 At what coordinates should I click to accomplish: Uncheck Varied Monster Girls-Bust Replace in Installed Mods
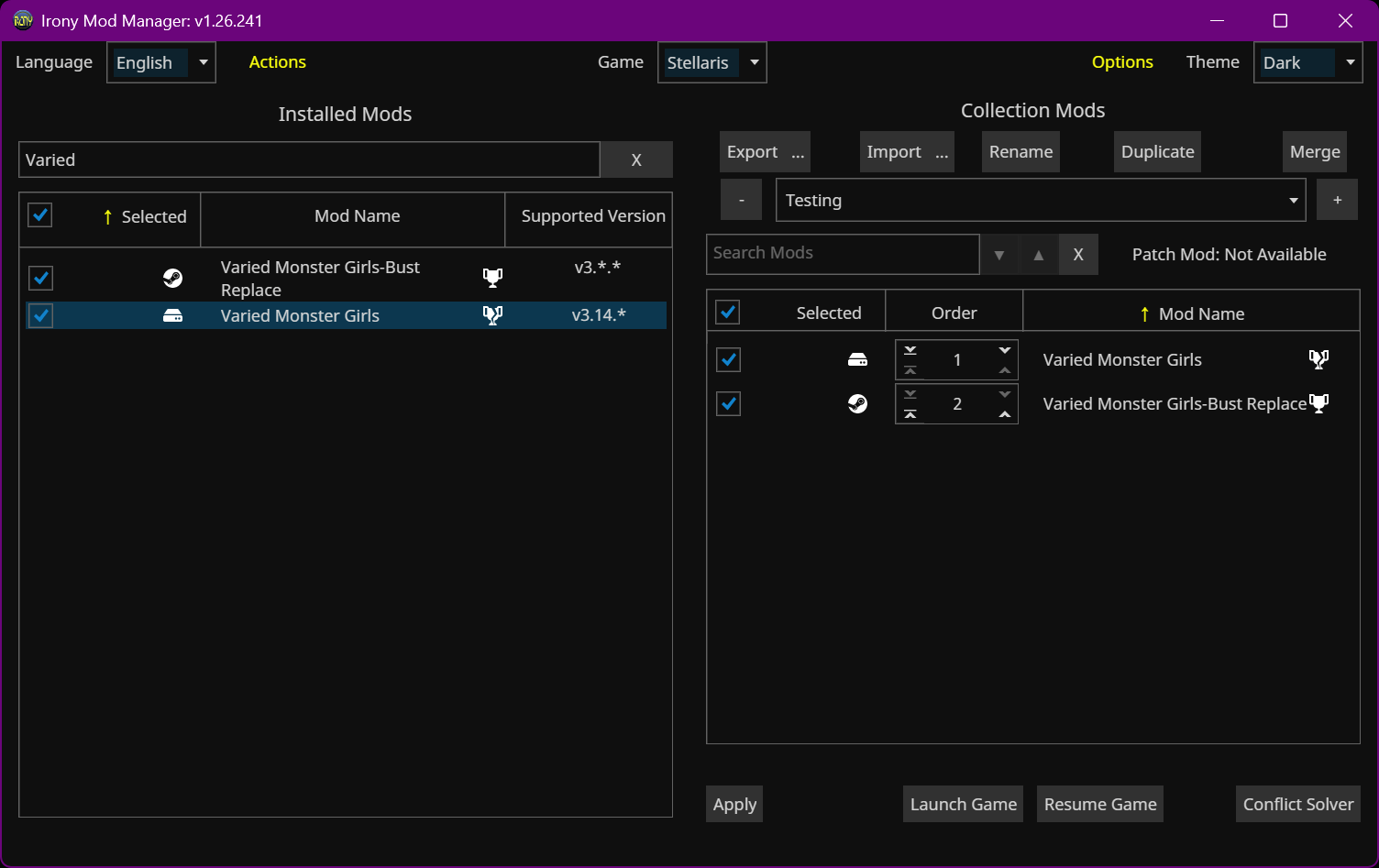click(40, 278)
